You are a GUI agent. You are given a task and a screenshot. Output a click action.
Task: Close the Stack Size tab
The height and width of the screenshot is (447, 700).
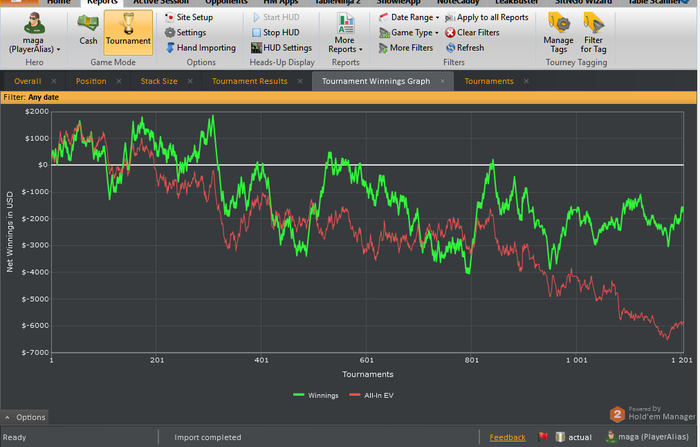point(190,81)
